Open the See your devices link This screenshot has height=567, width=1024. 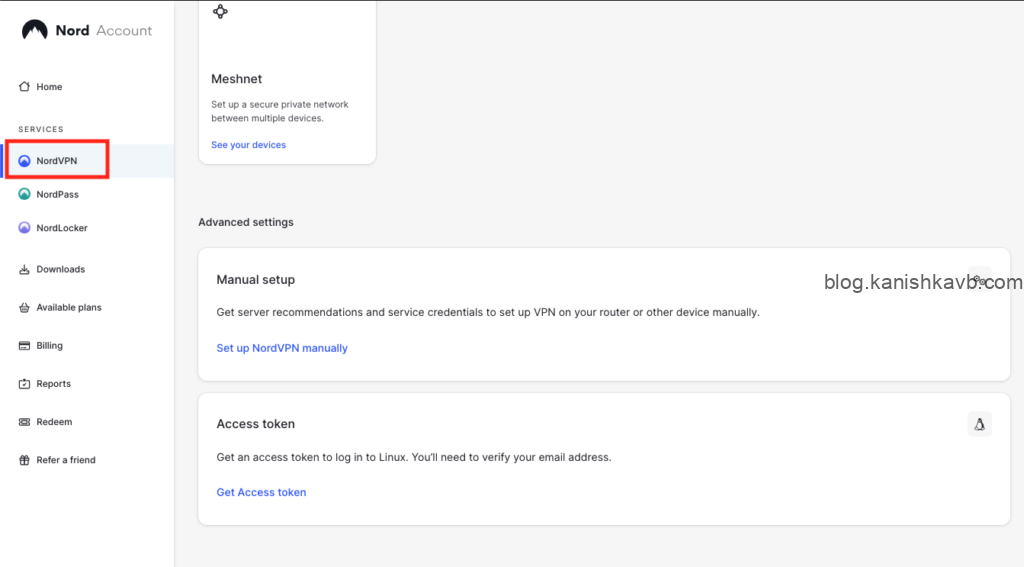pos(248,145)
